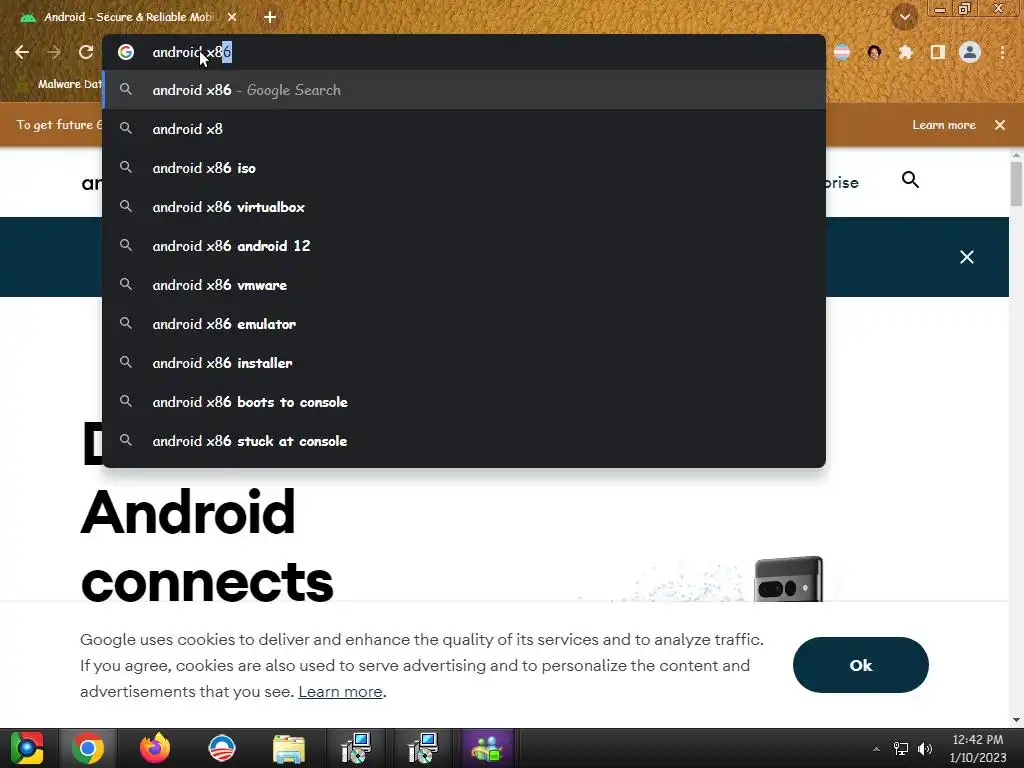This screenshot has height=768, width=1024.
Task: Open the Extensions puzzle icon
Action: click(905, 52)
